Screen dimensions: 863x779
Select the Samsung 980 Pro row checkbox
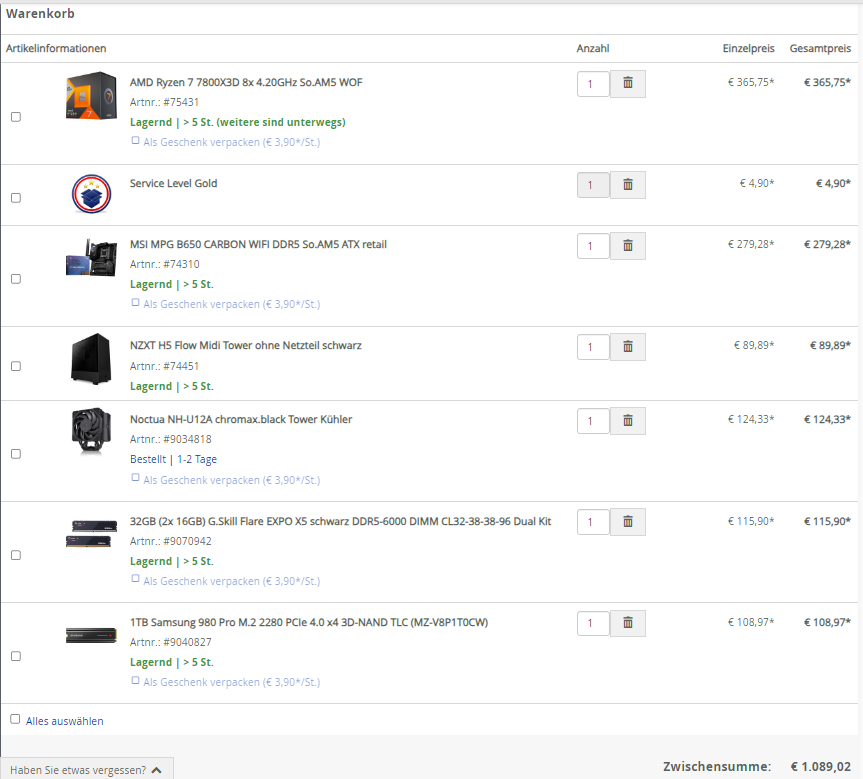click(16, 656)
